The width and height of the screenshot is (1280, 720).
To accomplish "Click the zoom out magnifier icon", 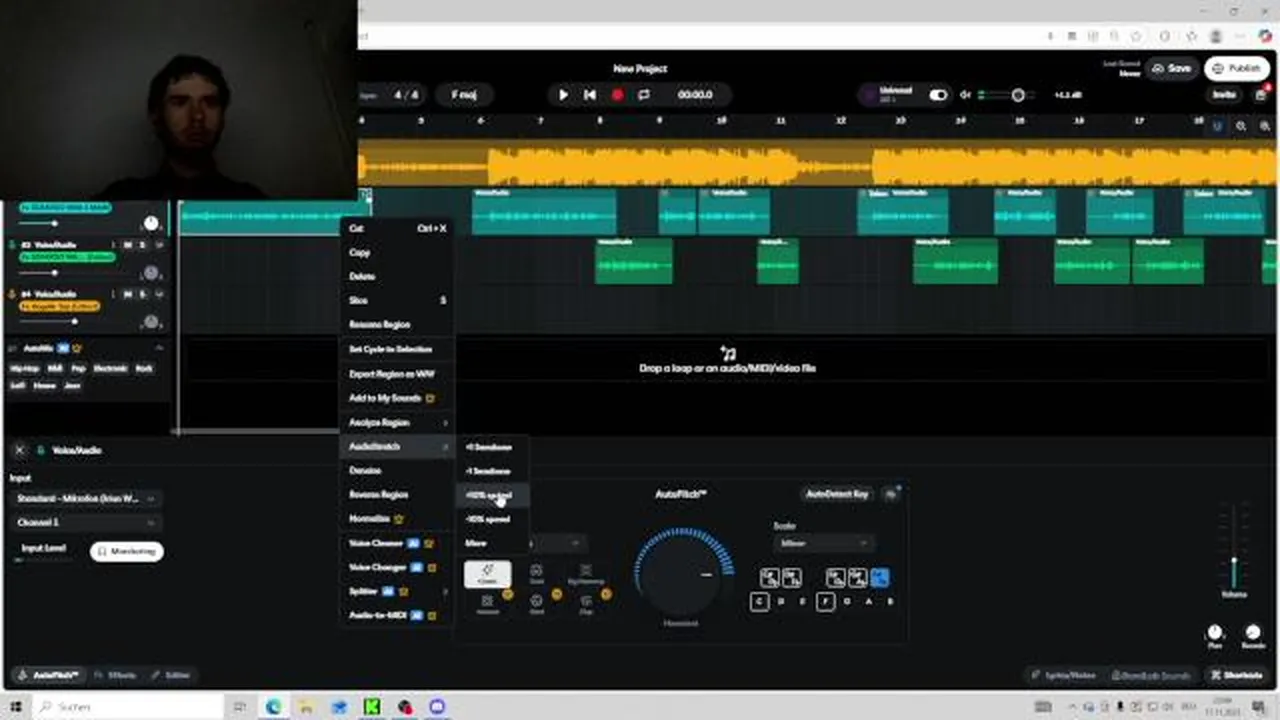I will click(x=1241, y=126).
